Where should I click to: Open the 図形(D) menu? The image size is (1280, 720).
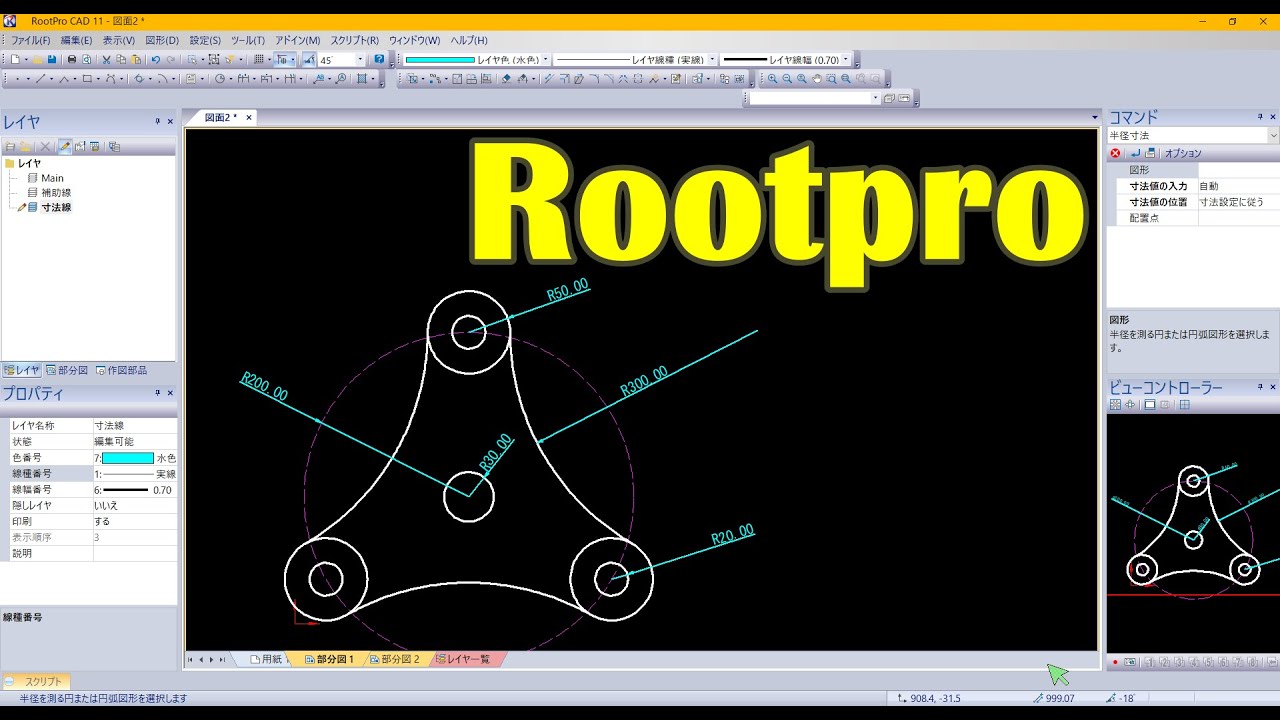click(x=162, y=40)
